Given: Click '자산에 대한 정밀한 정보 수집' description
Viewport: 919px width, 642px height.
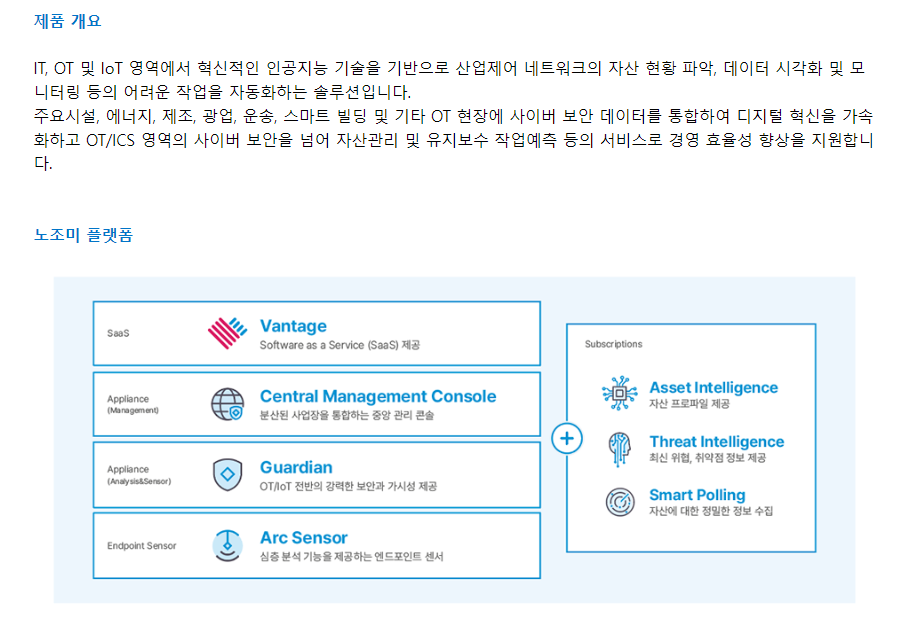Looking at the screenshot, I should coord(710,511).
